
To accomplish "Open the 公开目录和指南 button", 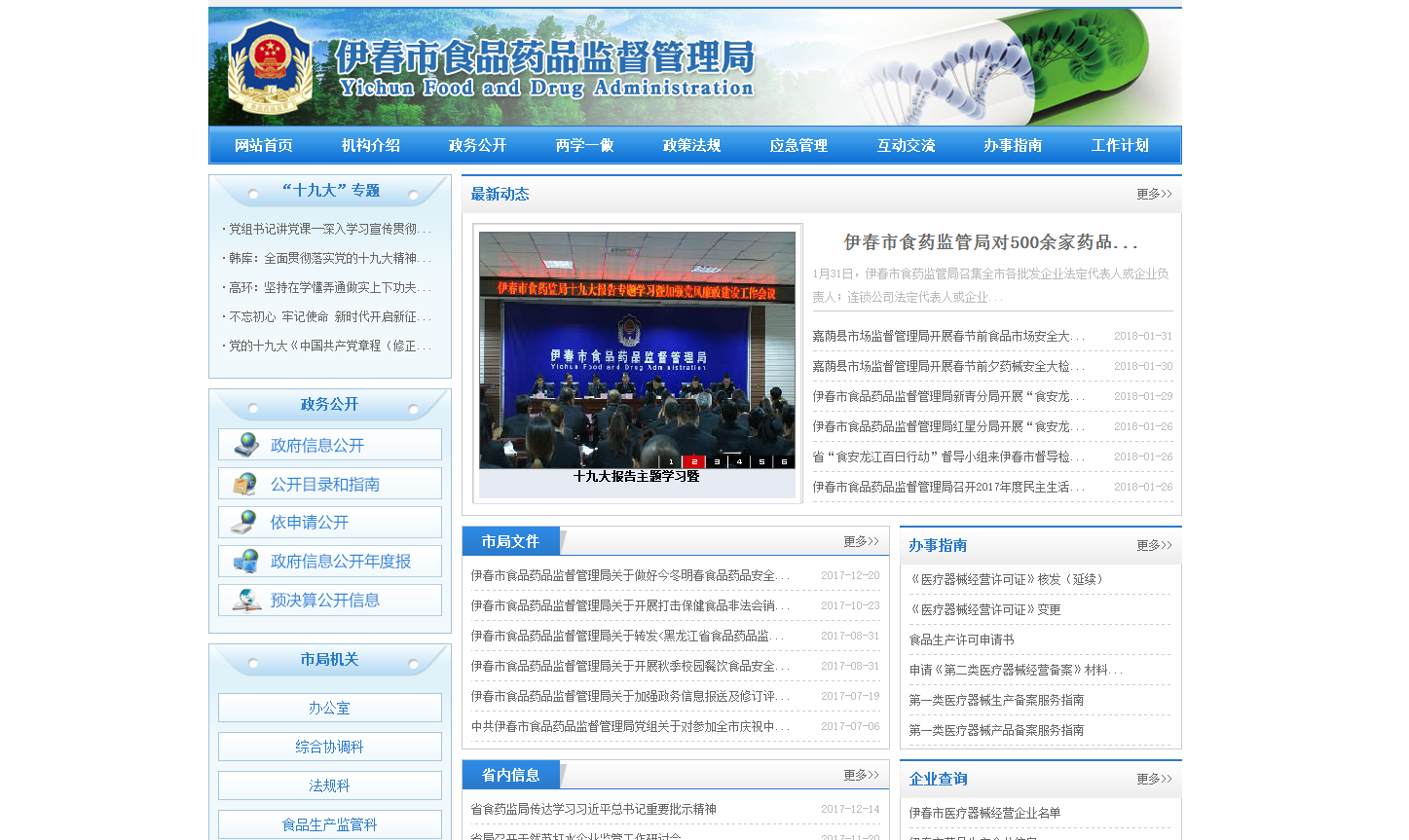I will (330, 484).
